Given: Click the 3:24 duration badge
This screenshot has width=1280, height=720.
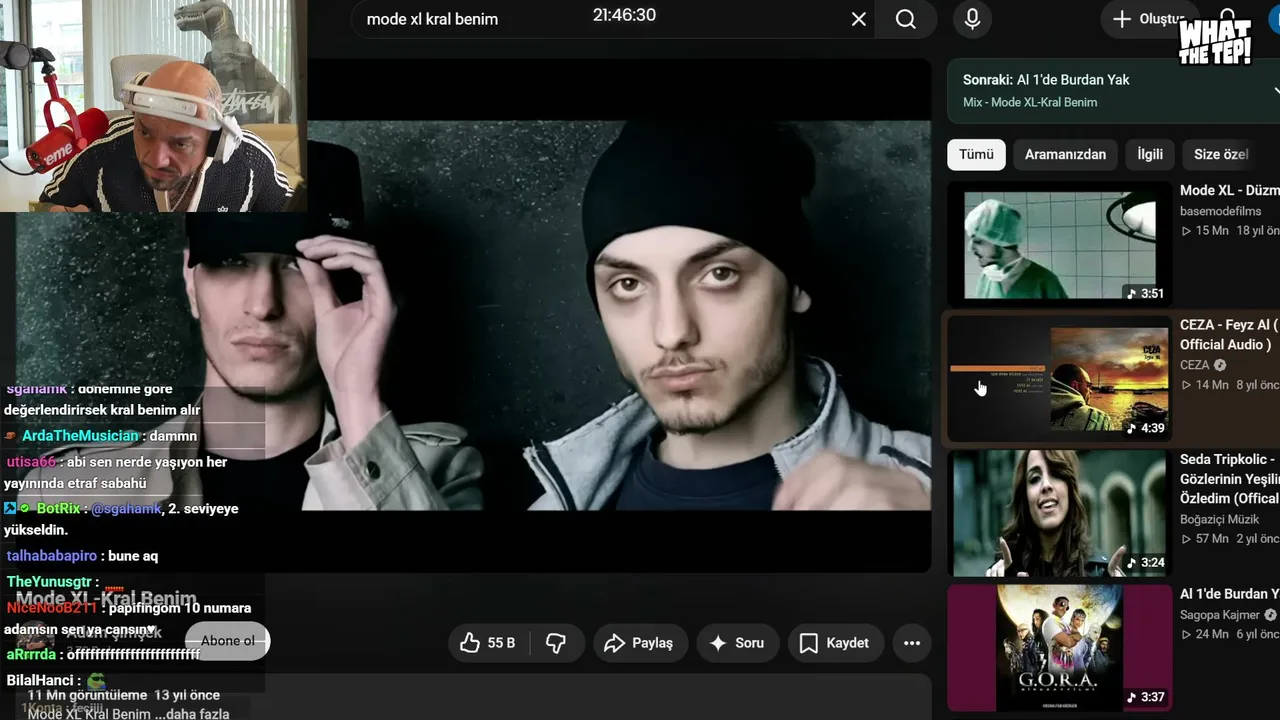Looking at the screenshot, I should pos(1146,563).
